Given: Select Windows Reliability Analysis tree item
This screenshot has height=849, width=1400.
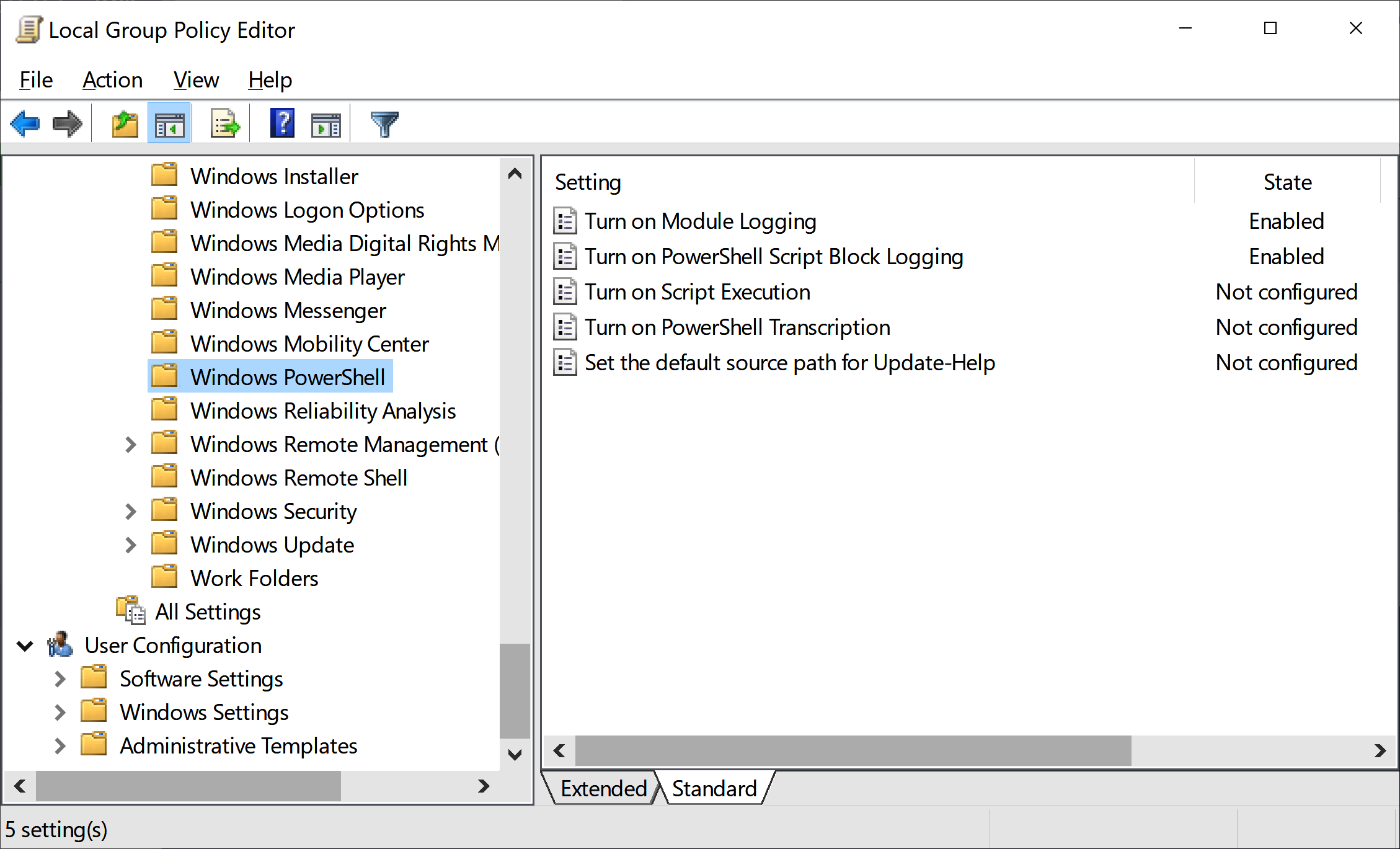Looking at the screenshot, I should 323,411.
